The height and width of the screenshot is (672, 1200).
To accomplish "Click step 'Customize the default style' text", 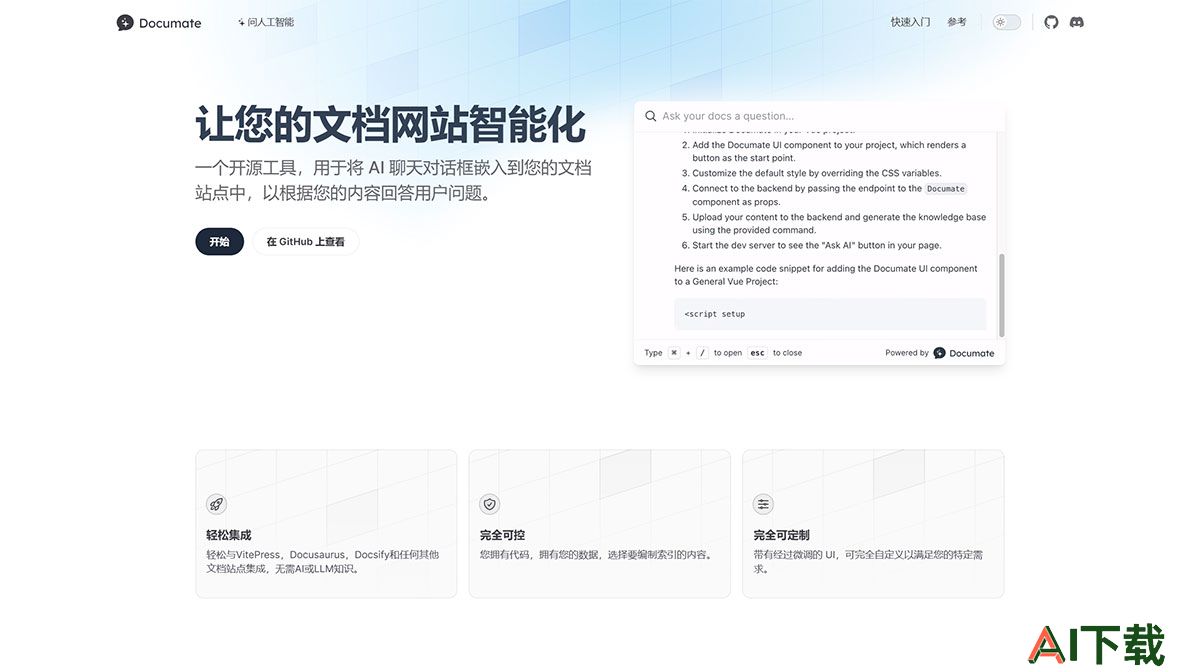I will point(817,173).
